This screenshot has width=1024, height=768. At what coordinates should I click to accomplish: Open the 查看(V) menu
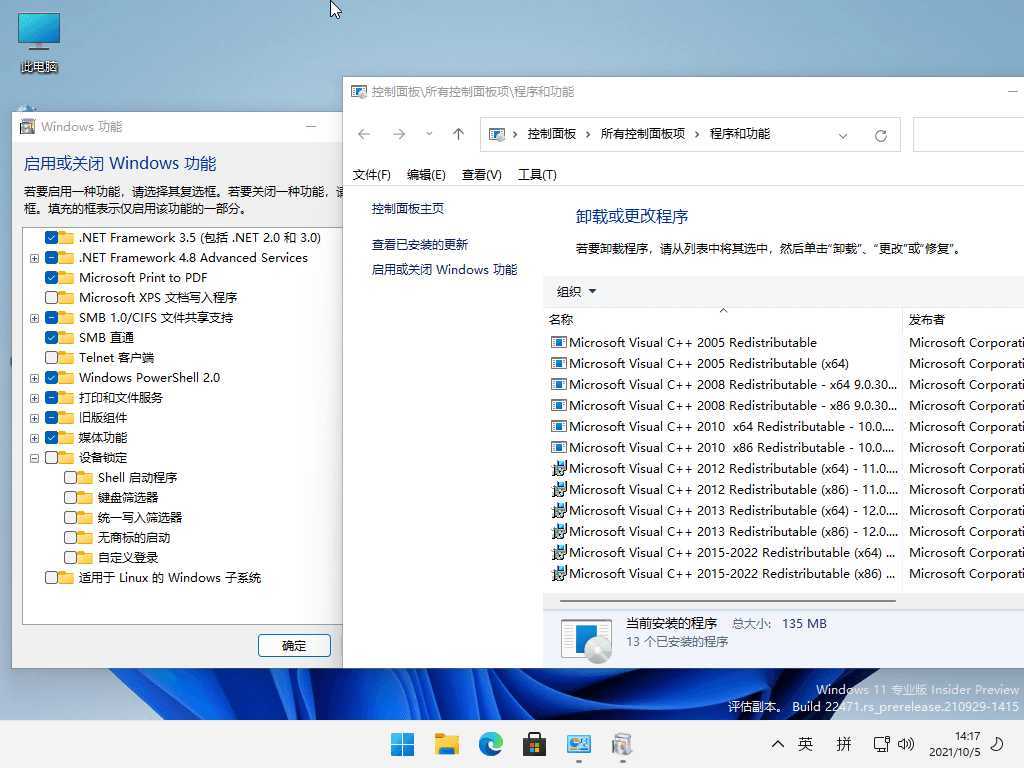pyautogui.click(x=481, y=174)
